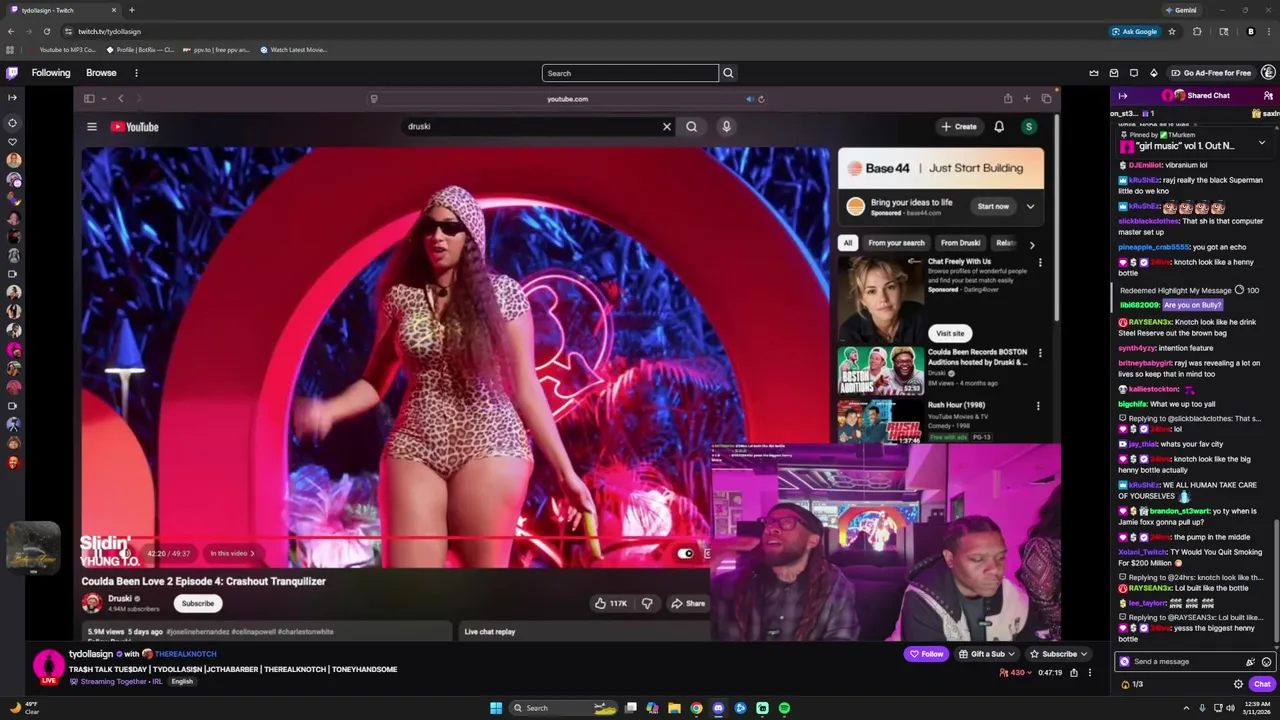The height and width of the screenshot is (720, 1280).
Task: Open the Twitch user avatar menu
Action: click(1268, 72)
